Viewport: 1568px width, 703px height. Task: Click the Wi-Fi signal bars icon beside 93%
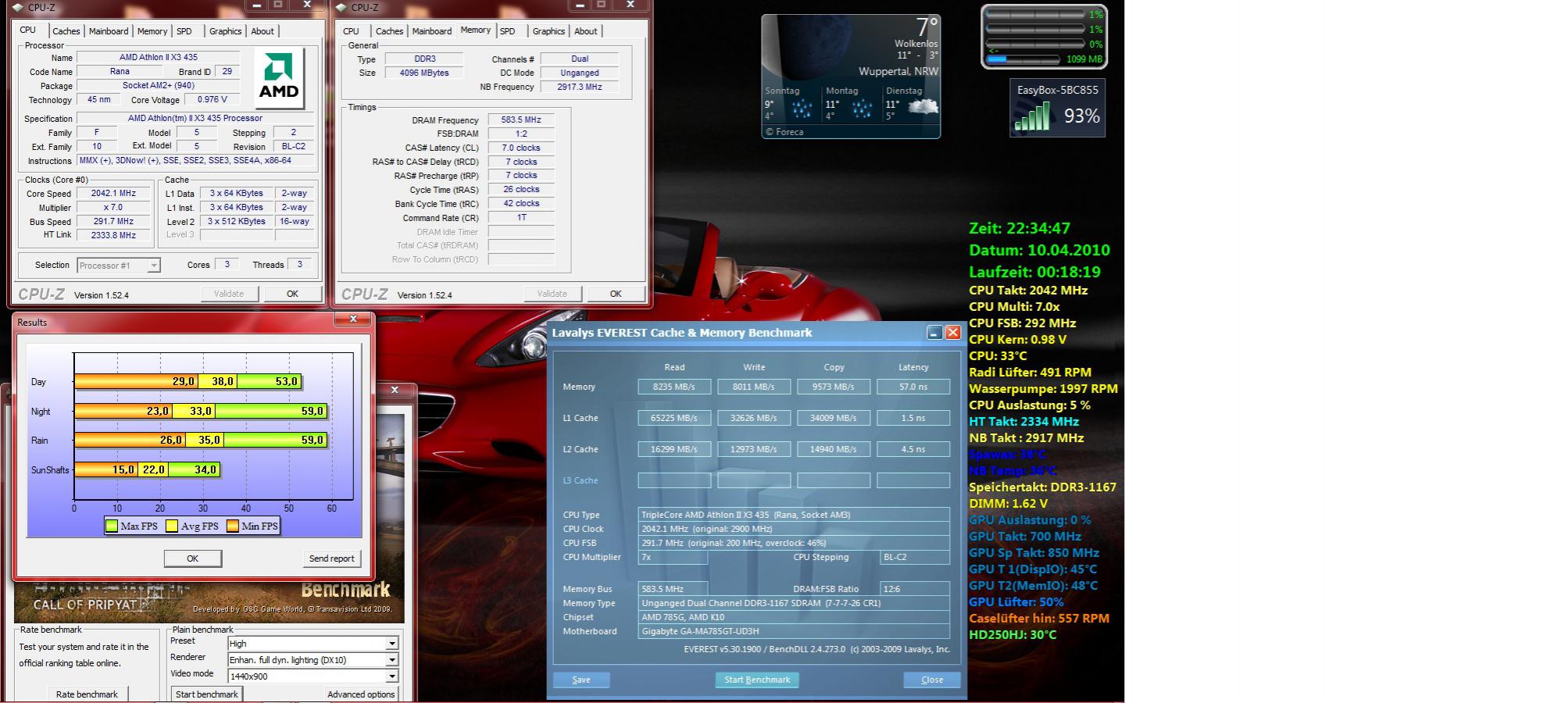(x=1031, y=117)
